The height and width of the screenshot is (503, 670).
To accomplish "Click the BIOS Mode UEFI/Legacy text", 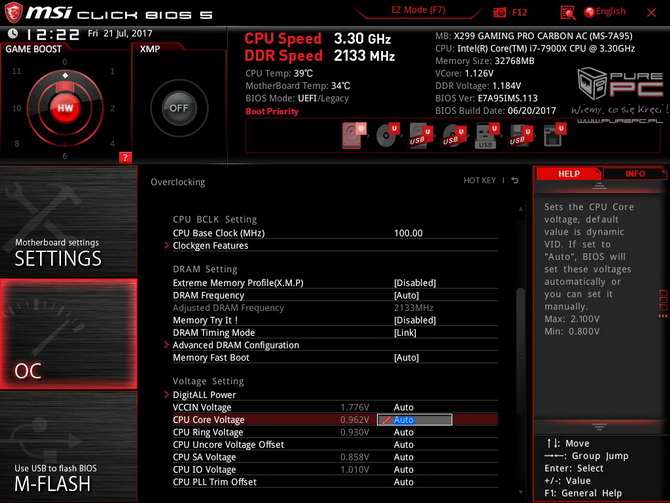I will (x=297, y=98).
